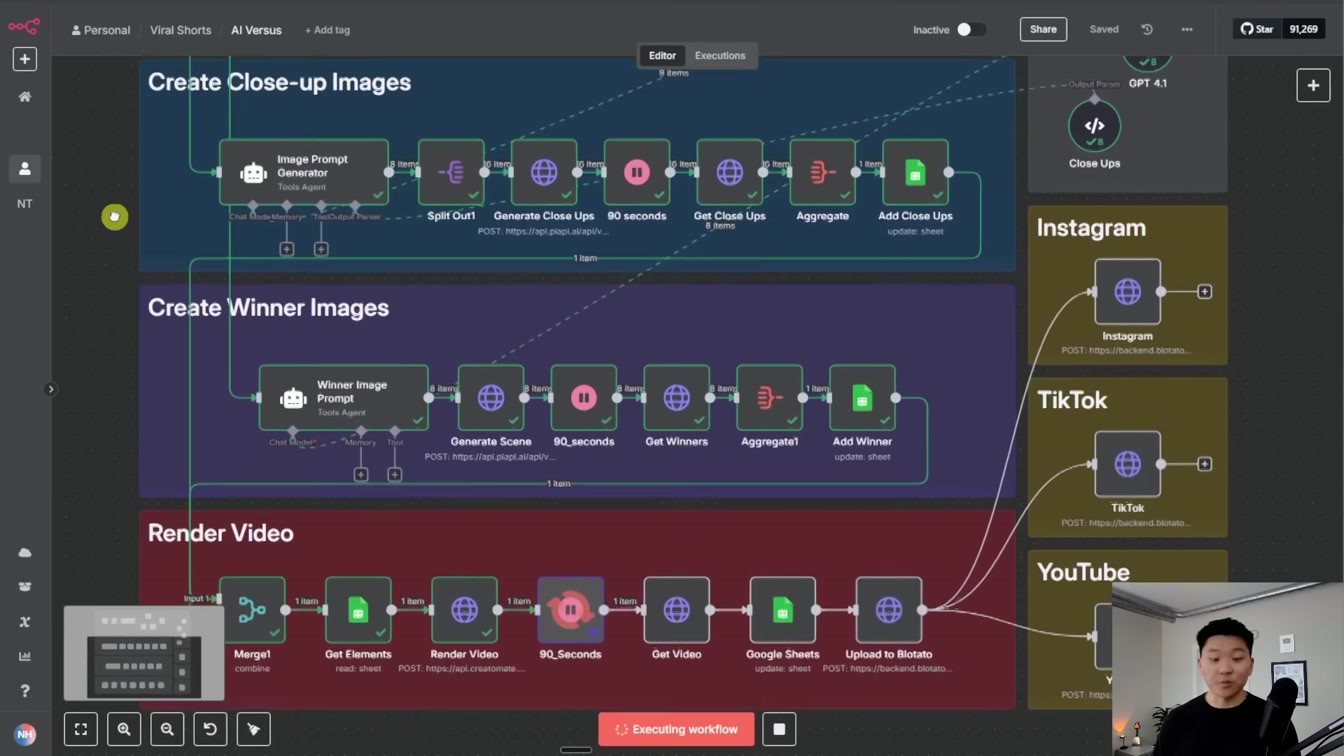
Task: Open the Aggregate node
Action: point(822,172)
